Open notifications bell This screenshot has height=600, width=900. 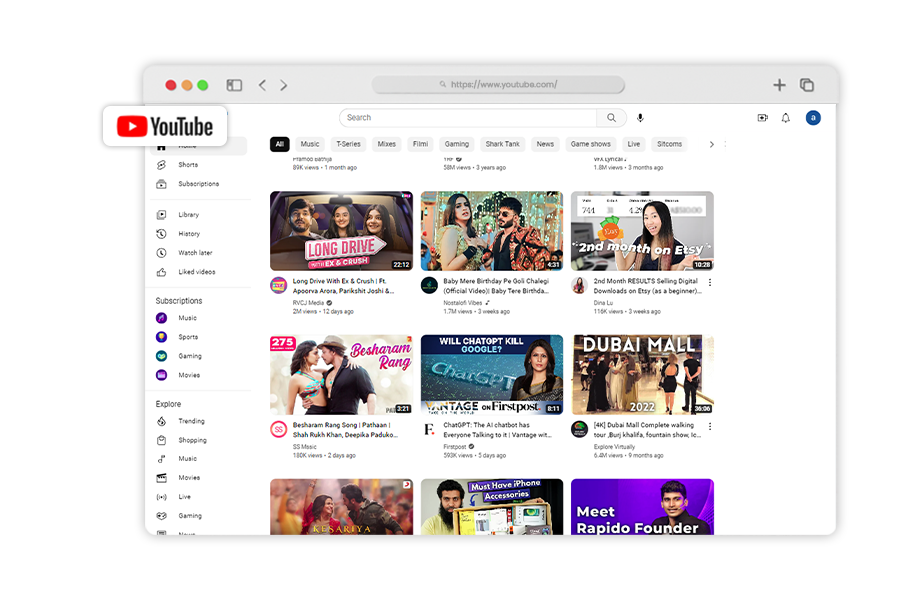pos(786,117)
